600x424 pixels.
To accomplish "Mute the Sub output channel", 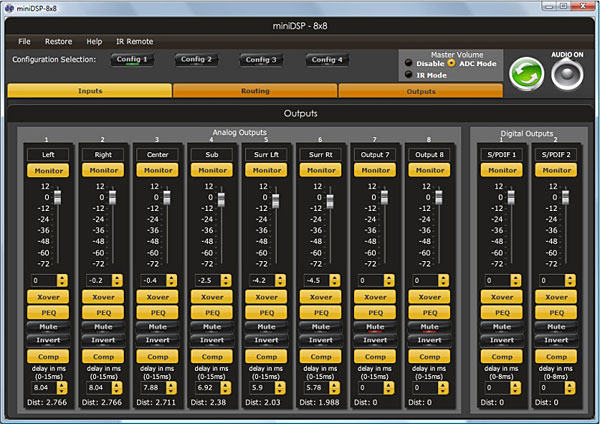I will pos(212,327).
